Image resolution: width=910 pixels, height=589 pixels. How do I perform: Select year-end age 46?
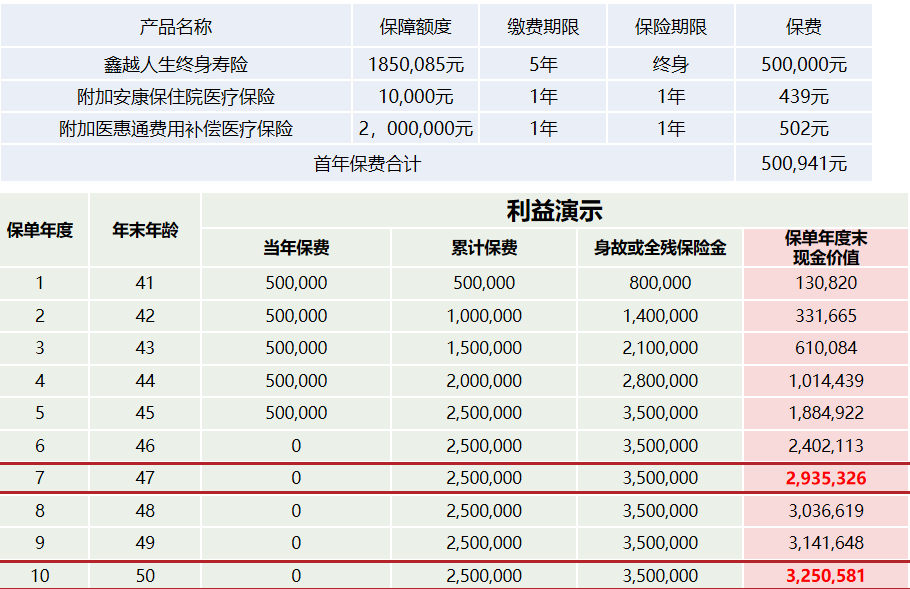[145, 446]
